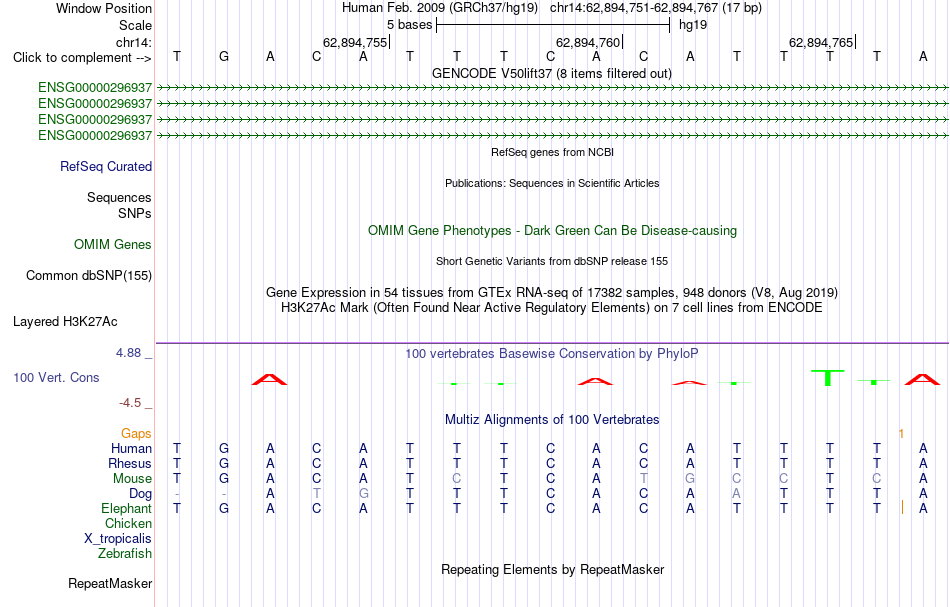Select the Mouse species label

pos(132,479)
